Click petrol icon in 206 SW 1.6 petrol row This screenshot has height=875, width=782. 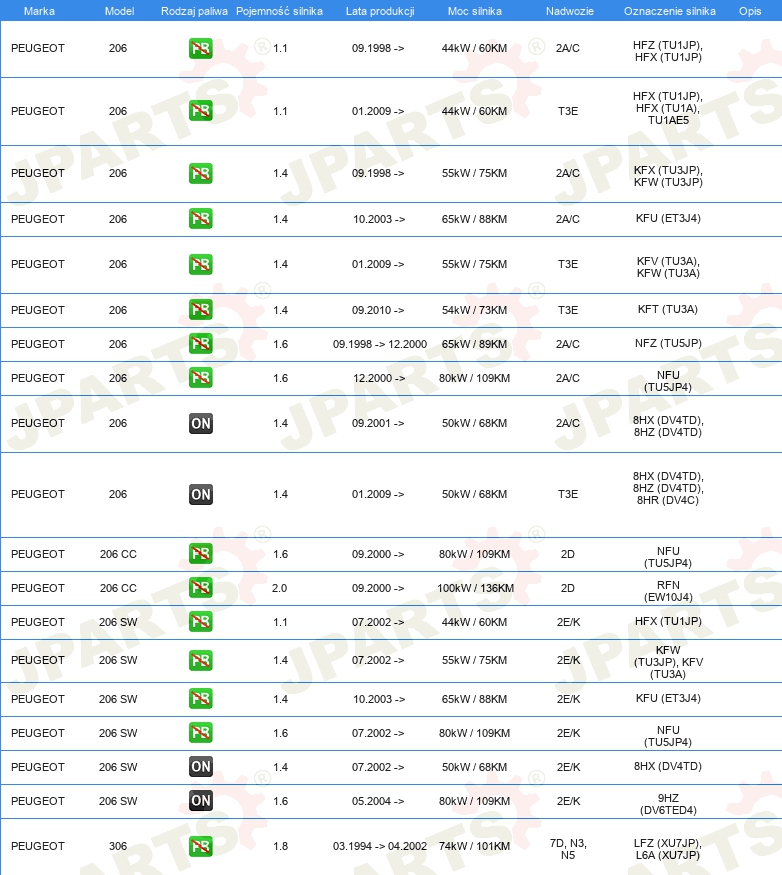coord(200,733)
